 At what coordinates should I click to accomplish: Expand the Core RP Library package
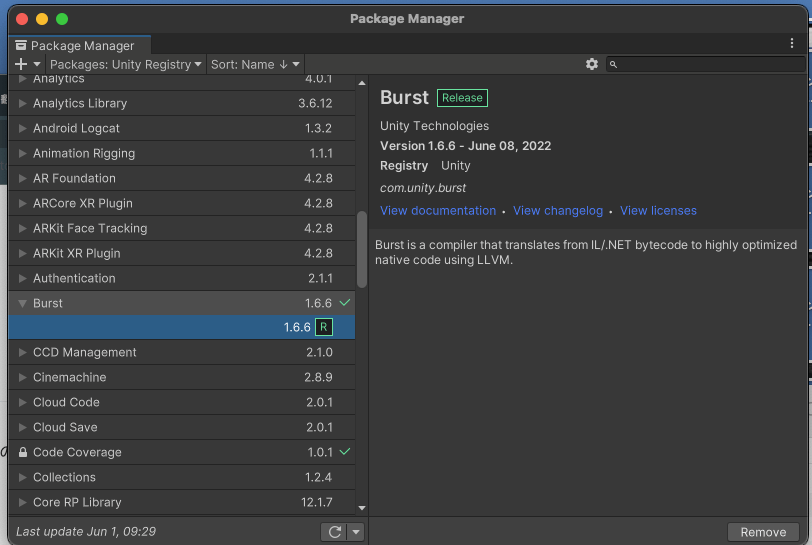click(x=22, y=502)
